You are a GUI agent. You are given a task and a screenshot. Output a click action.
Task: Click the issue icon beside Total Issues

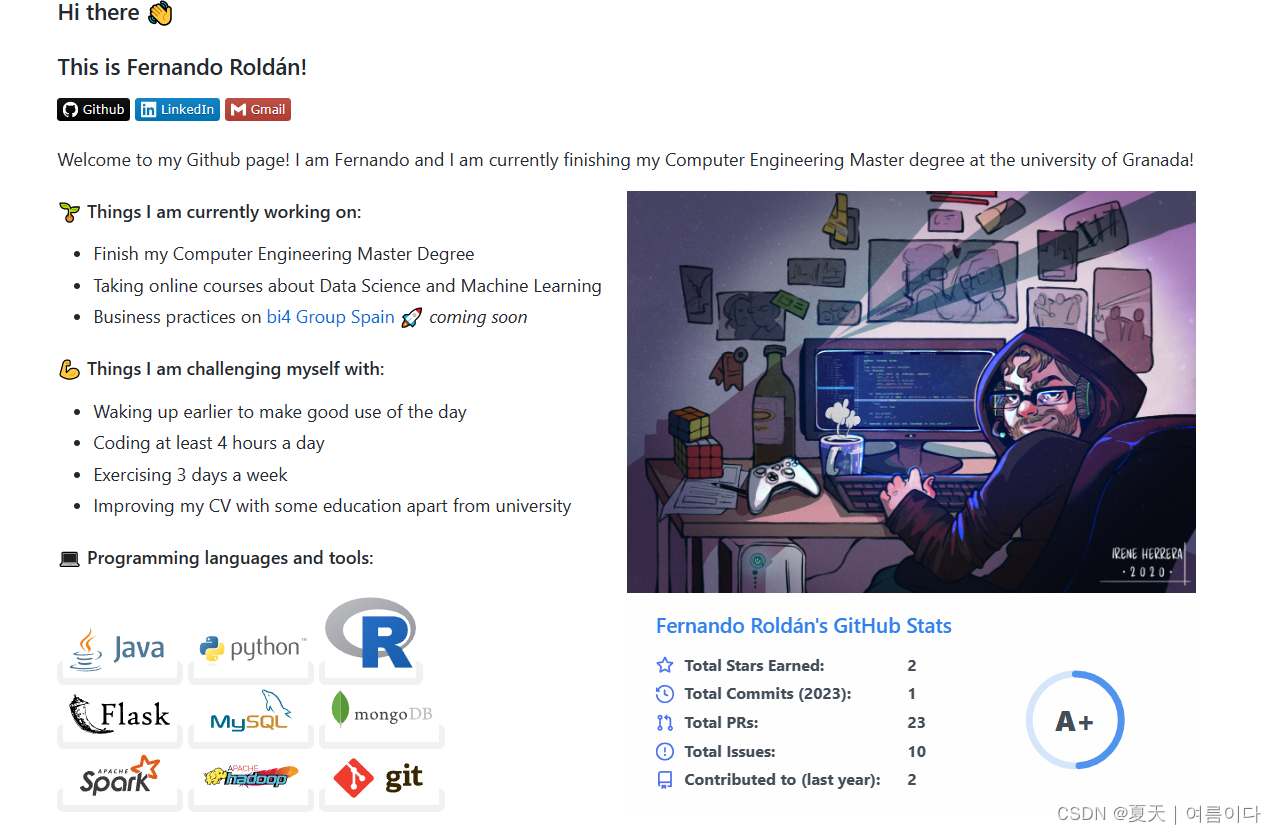coord(665,751)
